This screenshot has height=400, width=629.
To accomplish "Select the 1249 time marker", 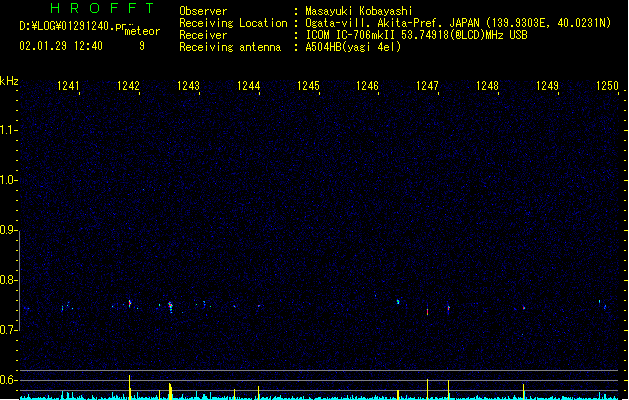I will point(548,86).
